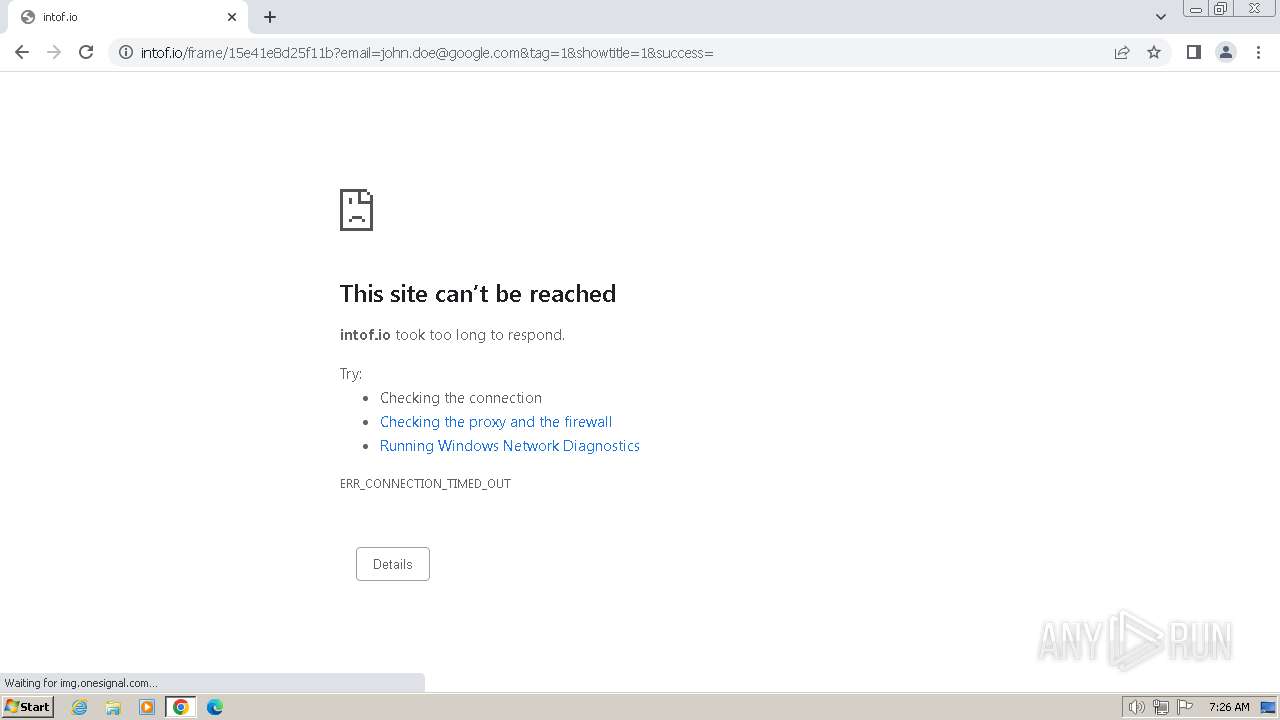This screenshot has height=720, width=1280.
Task: View site information icon in address bar
Action: coord(125,52)
